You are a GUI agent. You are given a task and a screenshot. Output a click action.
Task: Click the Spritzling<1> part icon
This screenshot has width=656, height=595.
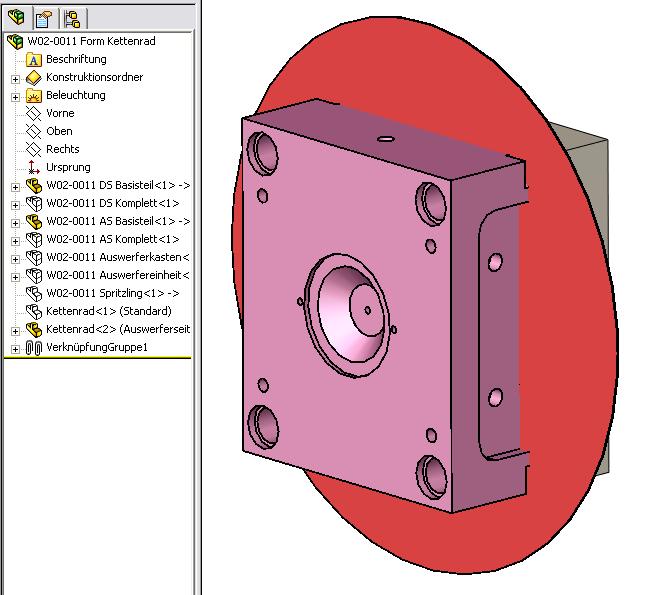point(34,294)
